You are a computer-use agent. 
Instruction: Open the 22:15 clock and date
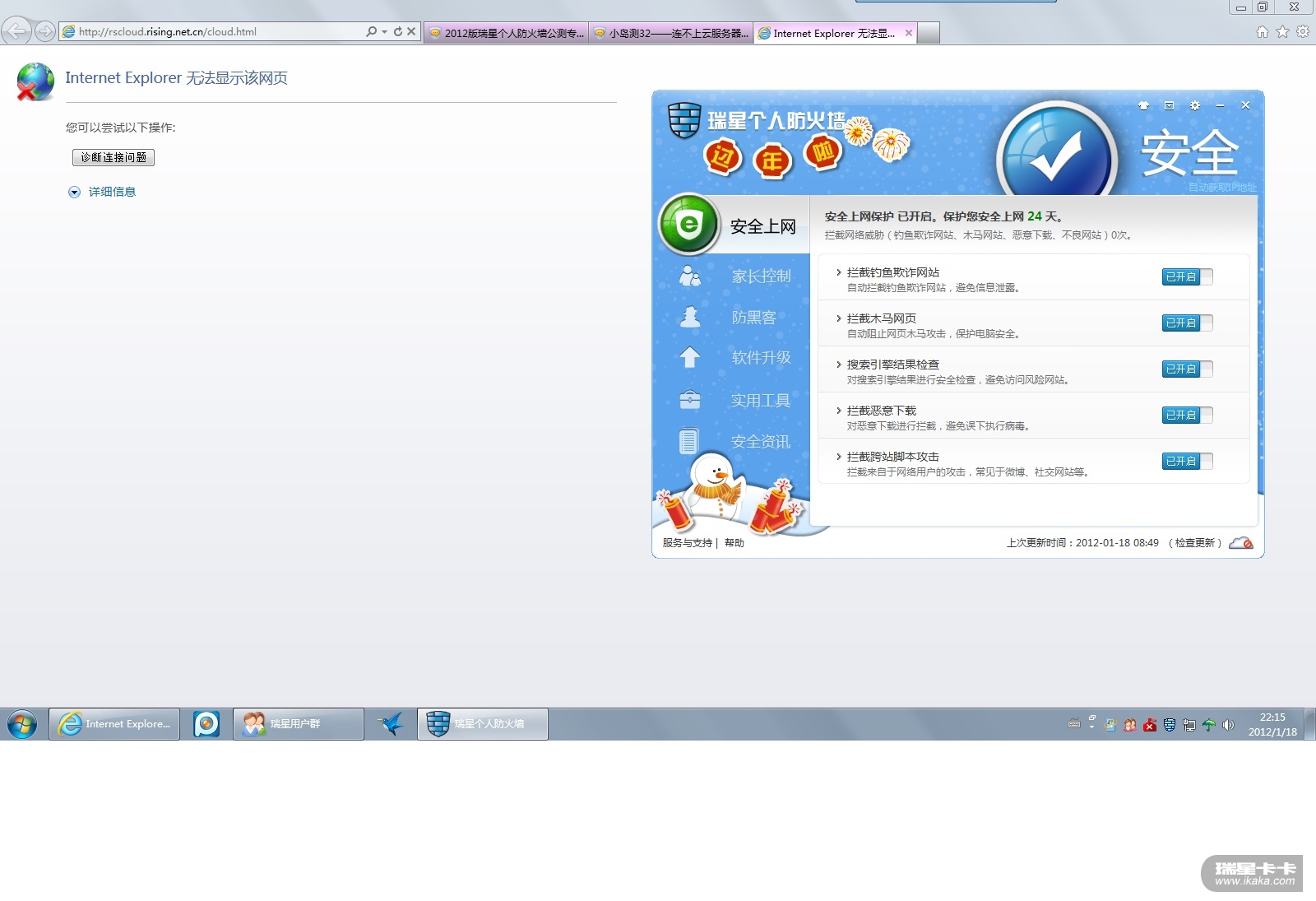1272,724
